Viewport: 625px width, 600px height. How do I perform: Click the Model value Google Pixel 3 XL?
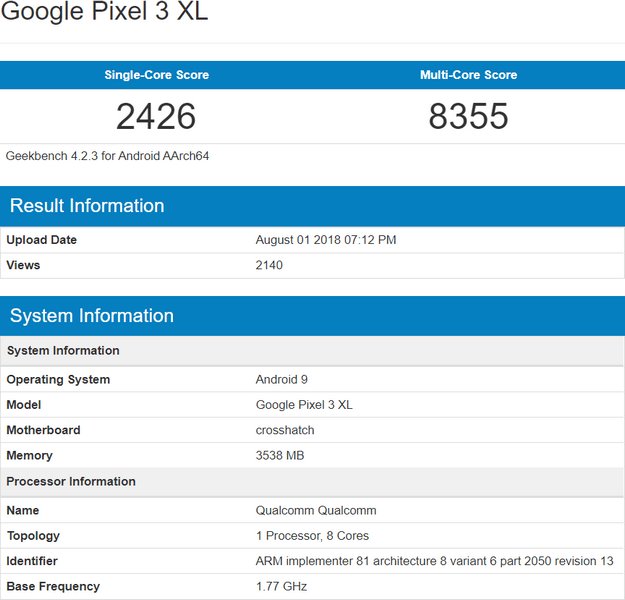point(304,405)
